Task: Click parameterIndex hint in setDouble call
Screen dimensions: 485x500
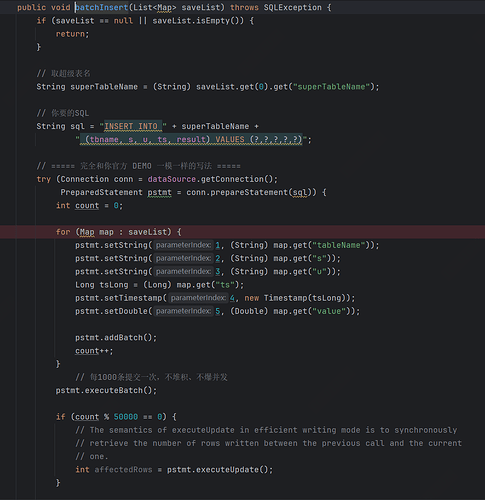Action: (x=183, y=311)
